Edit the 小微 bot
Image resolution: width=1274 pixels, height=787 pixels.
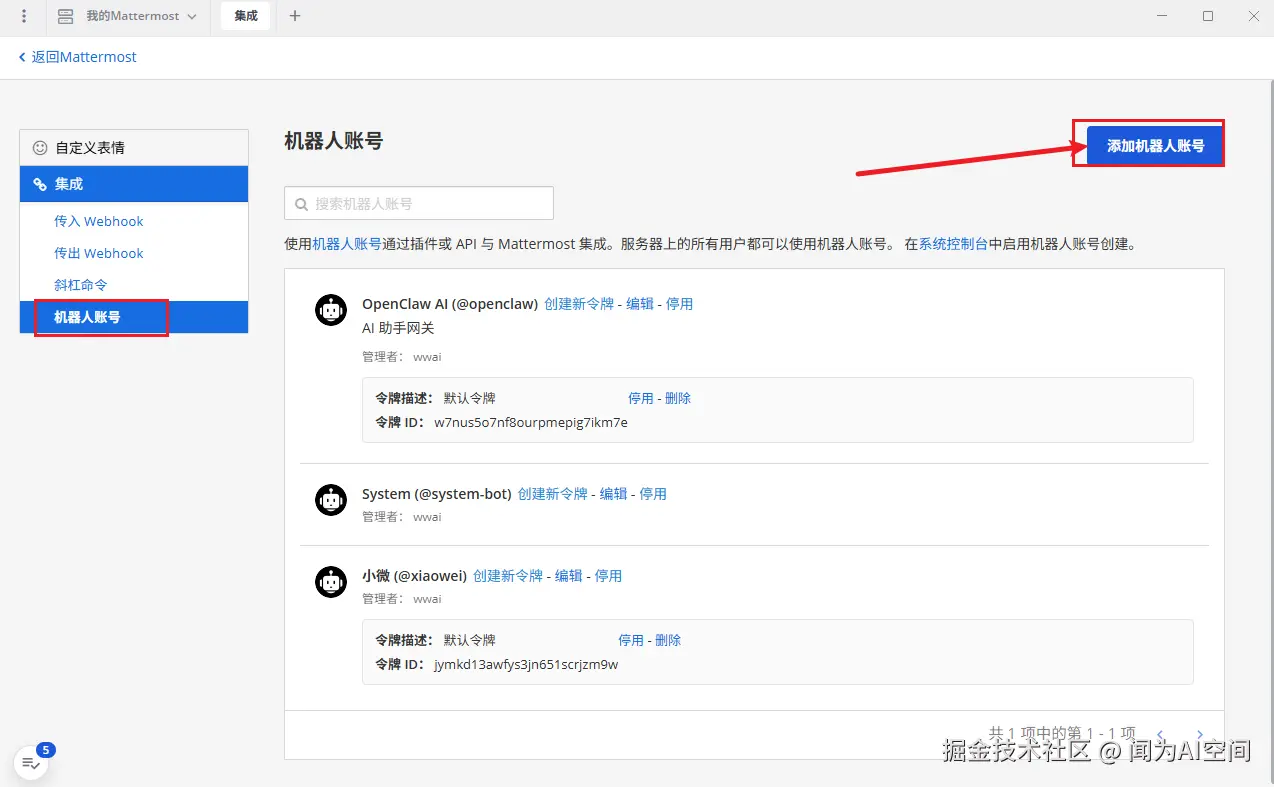(569, 576)
